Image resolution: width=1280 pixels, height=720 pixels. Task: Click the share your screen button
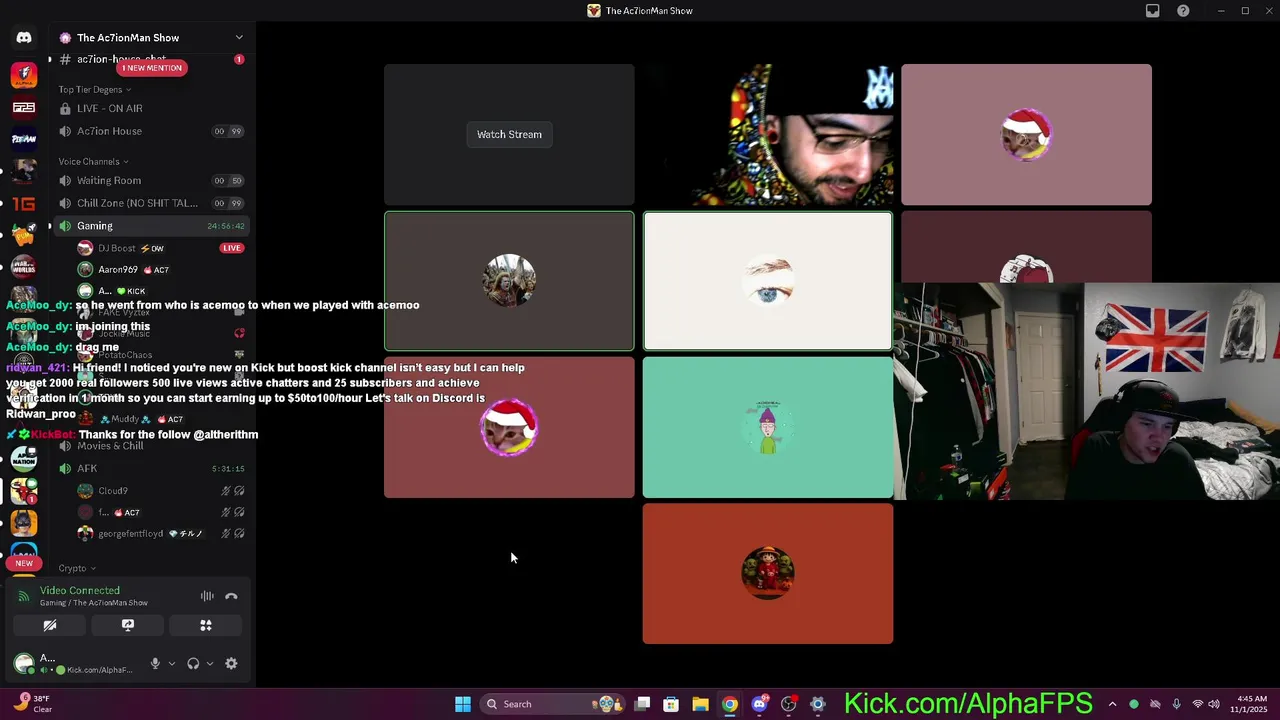pyautogui.click(x=128, y=625)
